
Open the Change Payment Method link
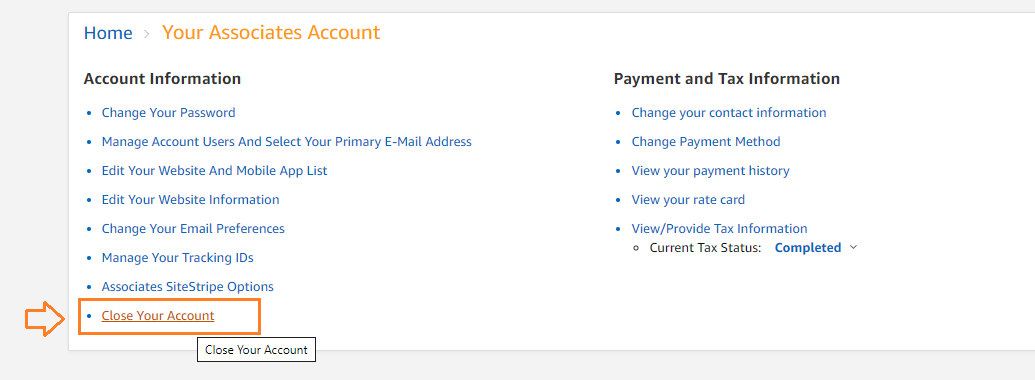point(706,142)
